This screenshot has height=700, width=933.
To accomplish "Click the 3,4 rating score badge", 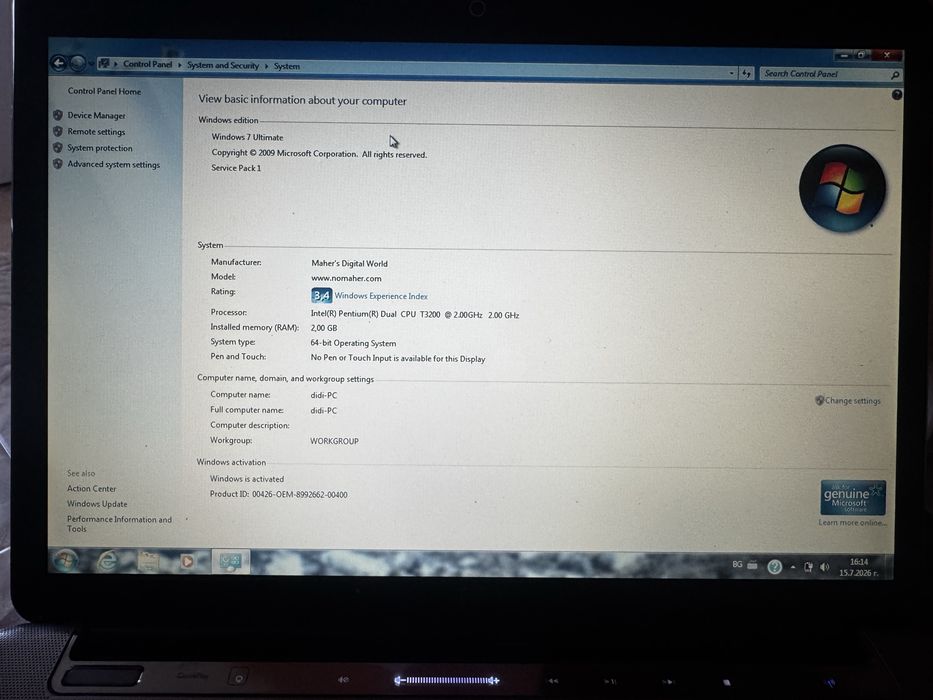I will [321, 295].
